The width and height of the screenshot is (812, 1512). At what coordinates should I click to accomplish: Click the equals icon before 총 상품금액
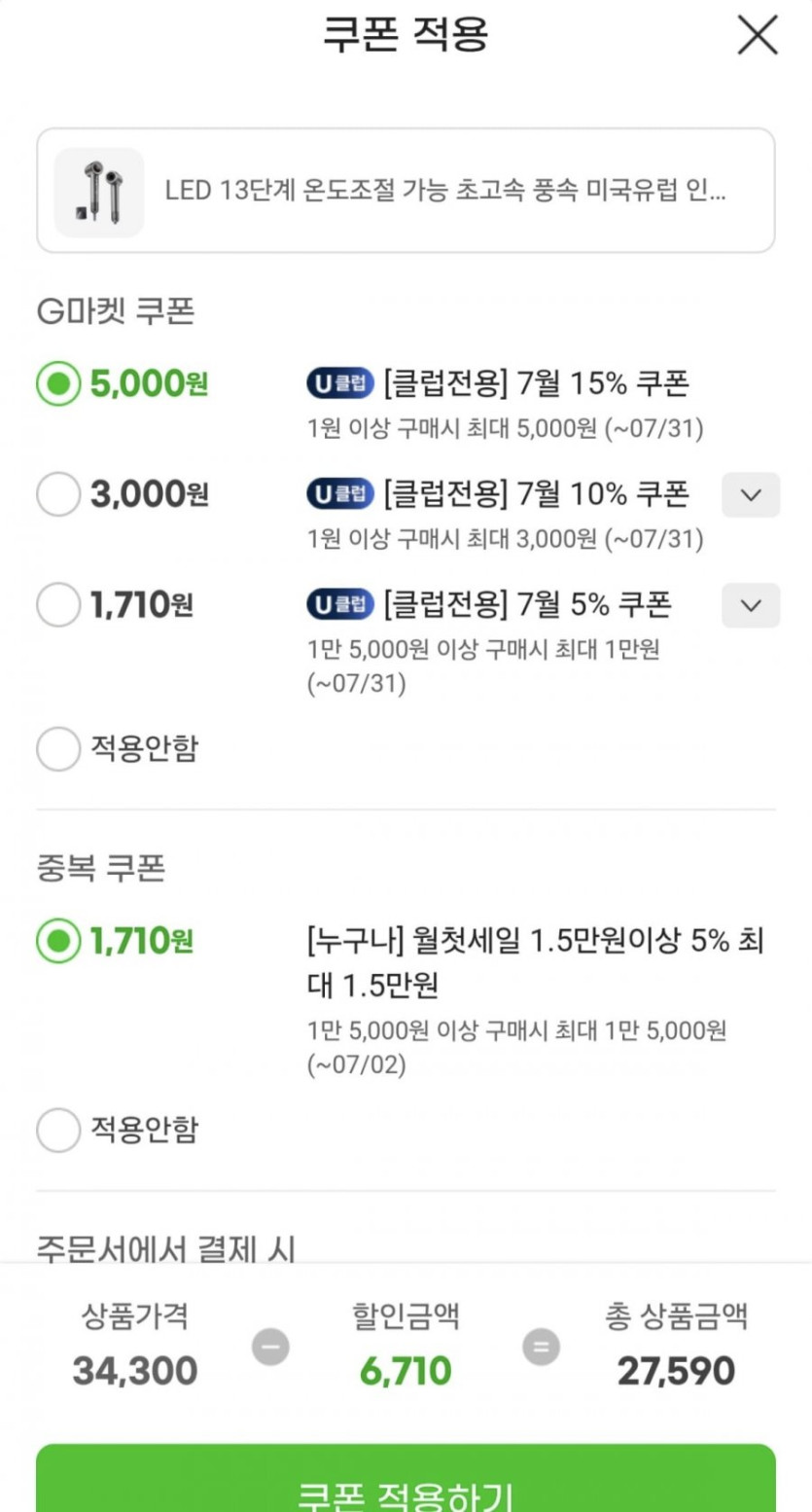(x=541, y=1348)
